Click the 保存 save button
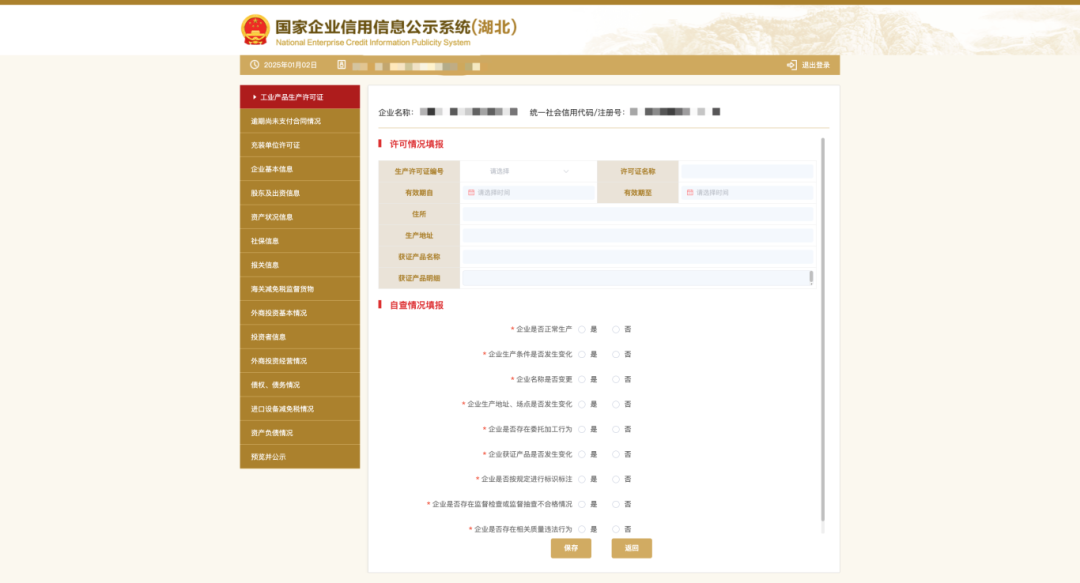Viewport: 1080px width, 583px height. (571, 549)
